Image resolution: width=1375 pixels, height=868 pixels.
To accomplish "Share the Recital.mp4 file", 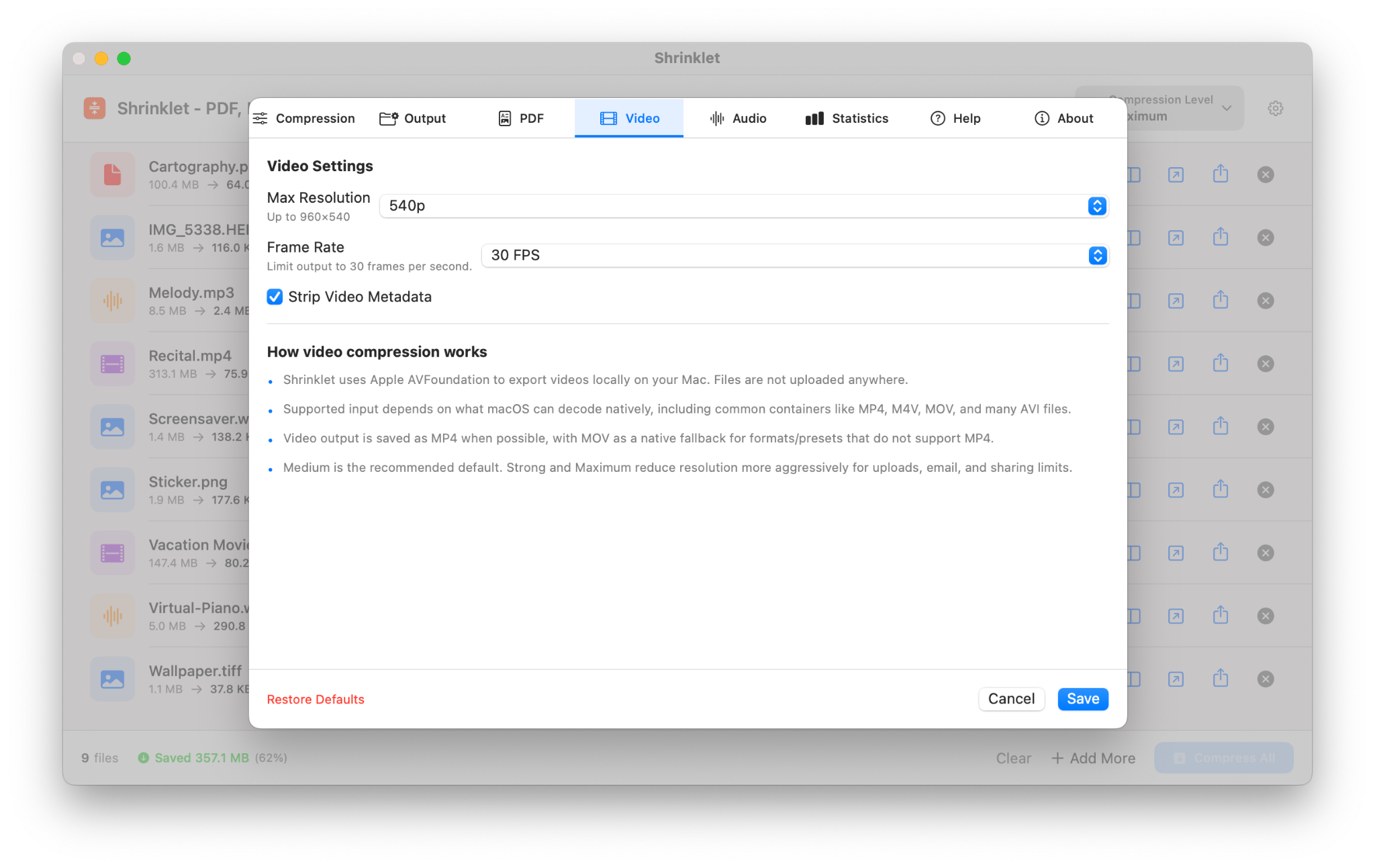I will pos(1221,364).
